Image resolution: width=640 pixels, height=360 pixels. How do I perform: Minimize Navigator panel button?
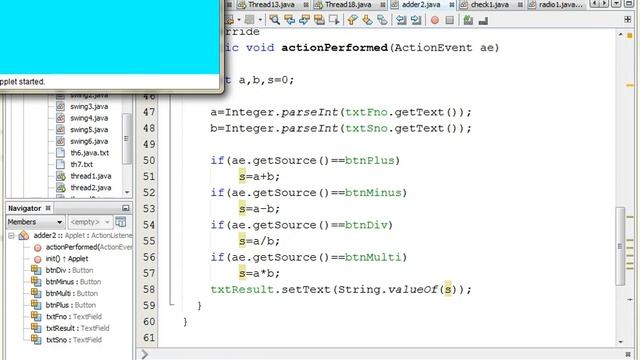click(125, 208)
